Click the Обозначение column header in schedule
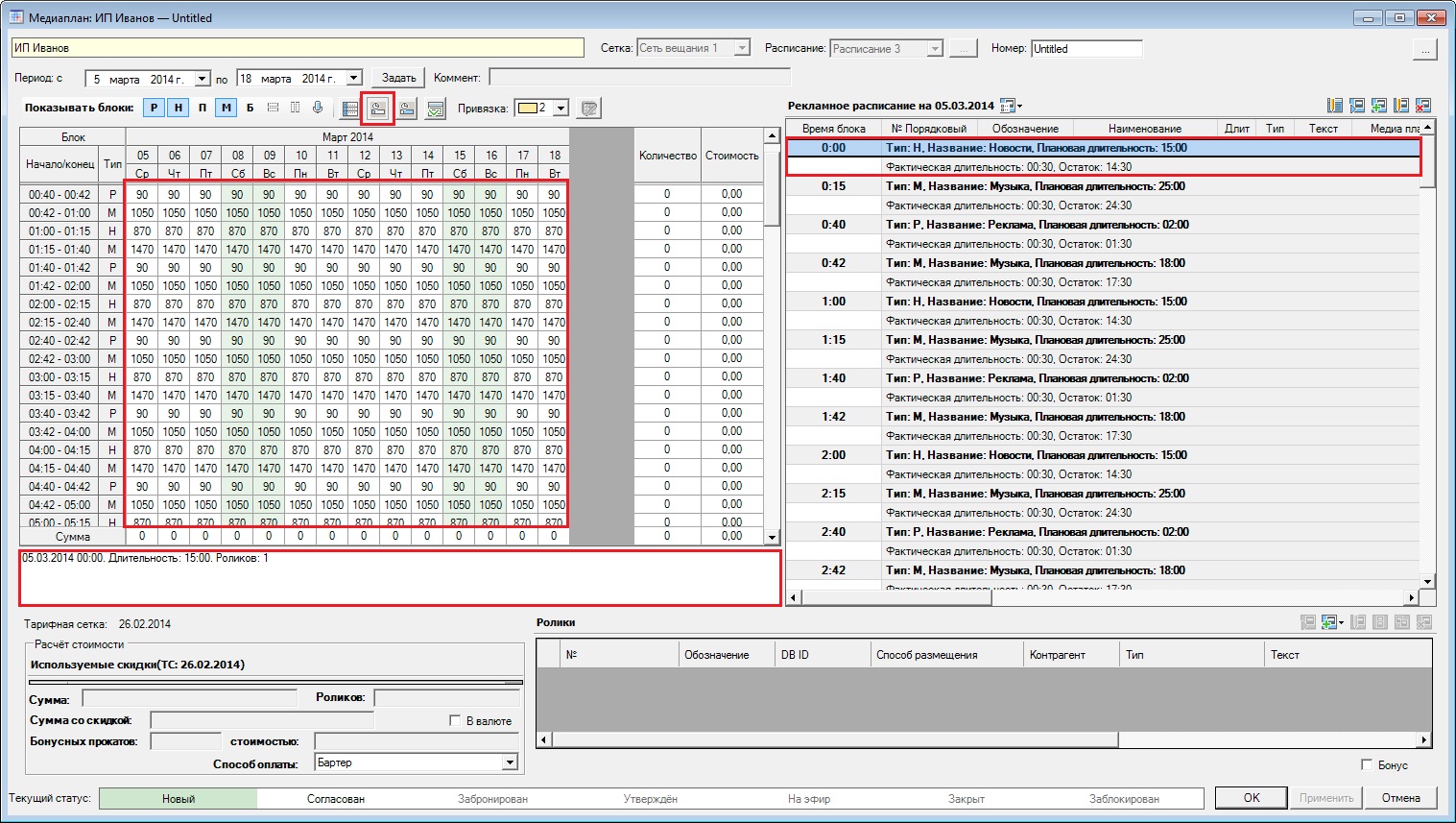Image resolution: width=1456 pixels, height=823 pixels. coord(1025,128)
